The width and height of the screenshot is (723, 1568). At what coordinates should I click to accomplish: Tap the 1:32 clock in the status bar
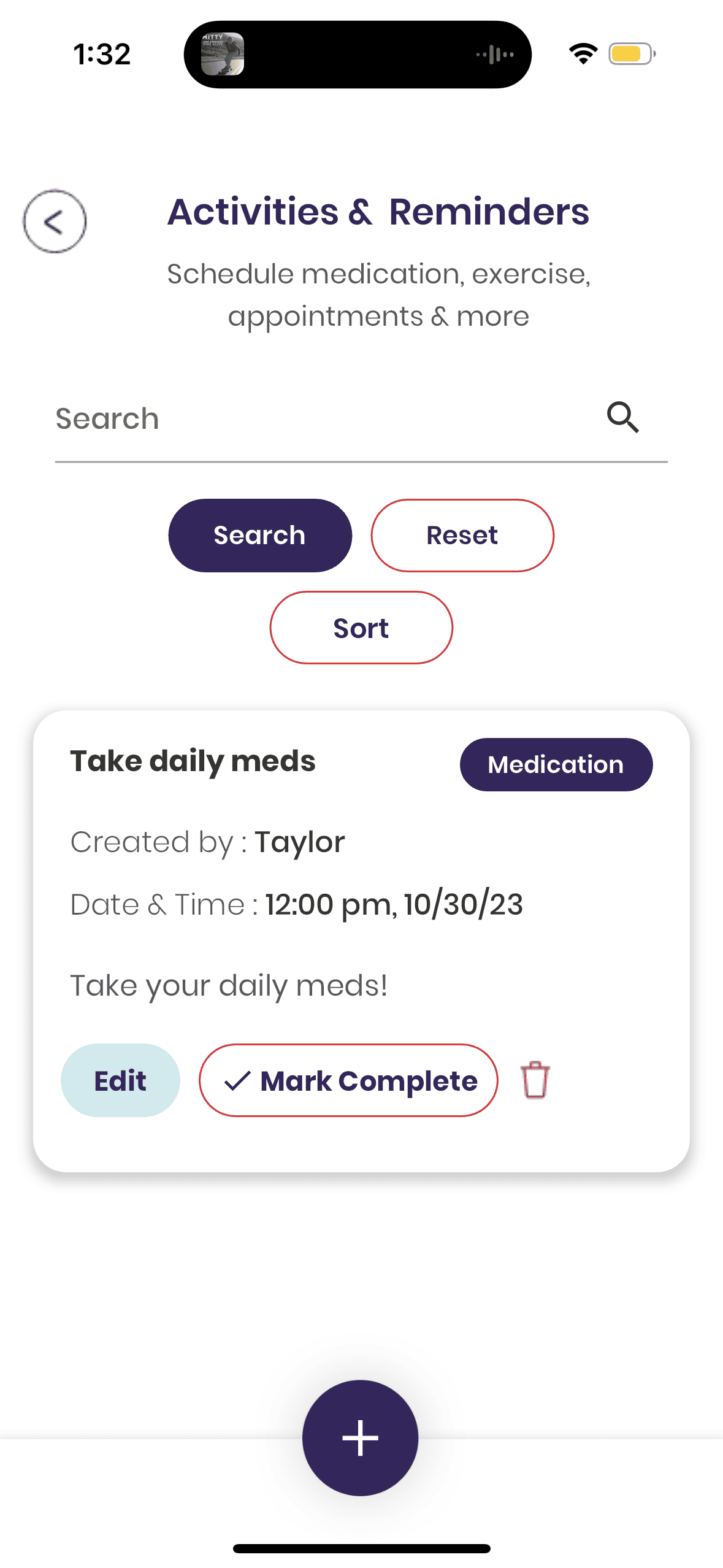pyautogui.click(x=102, y=55)
